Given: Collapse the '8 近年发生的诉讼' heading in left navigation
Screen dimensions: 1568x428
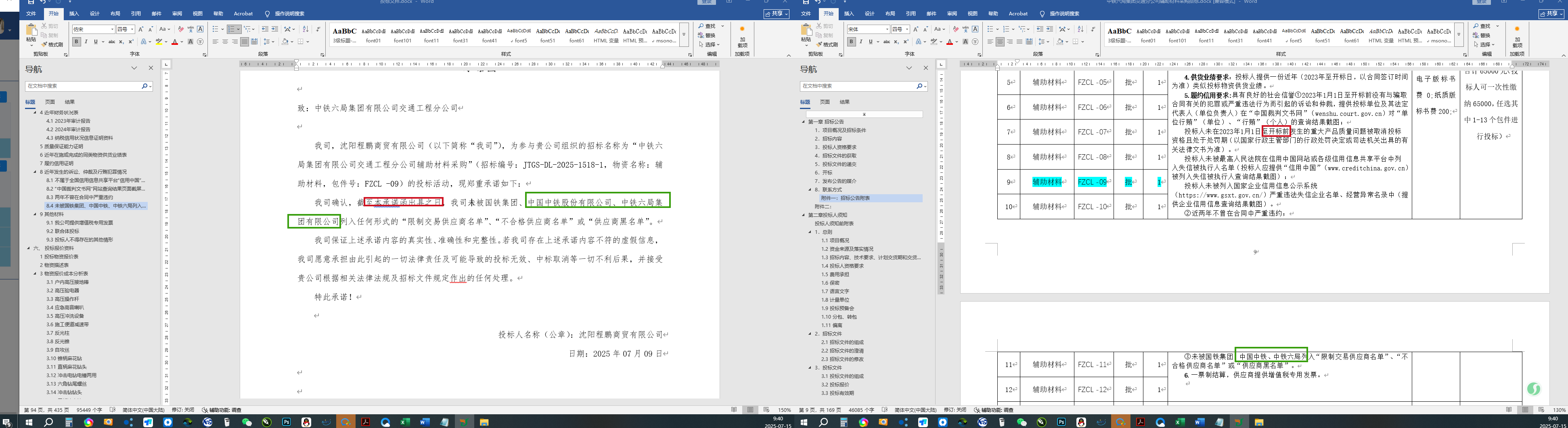Looking at the screenshot, I should pos(35,172).
